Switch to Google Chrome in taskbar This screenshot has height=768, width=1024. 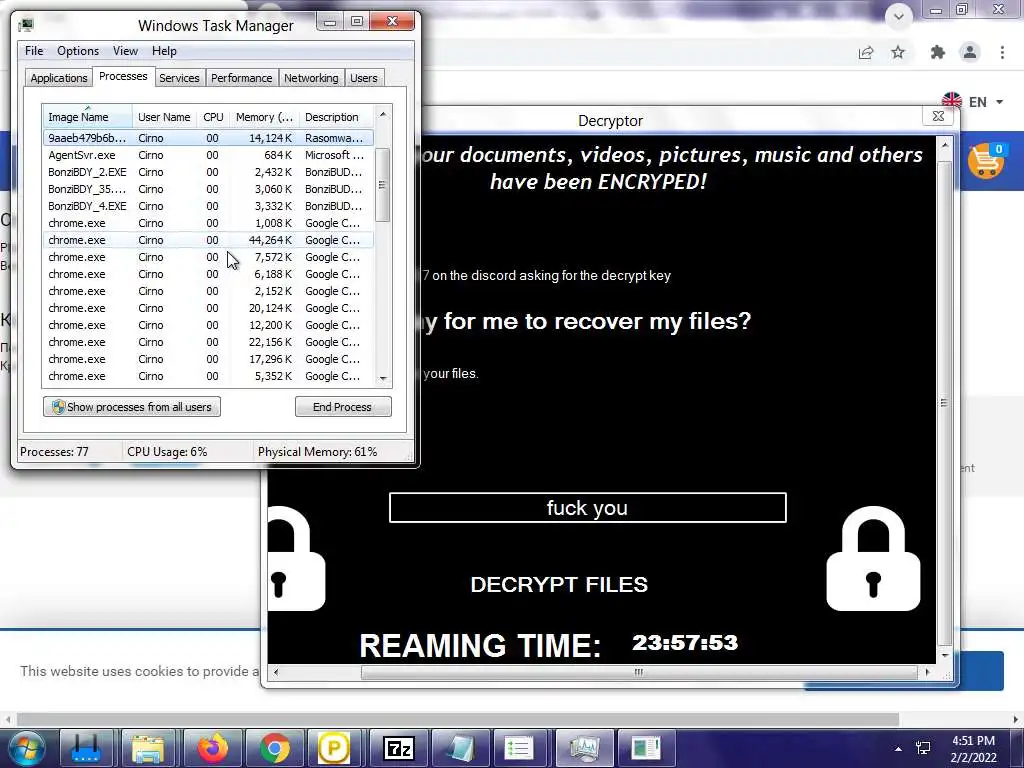coord(274,748)
